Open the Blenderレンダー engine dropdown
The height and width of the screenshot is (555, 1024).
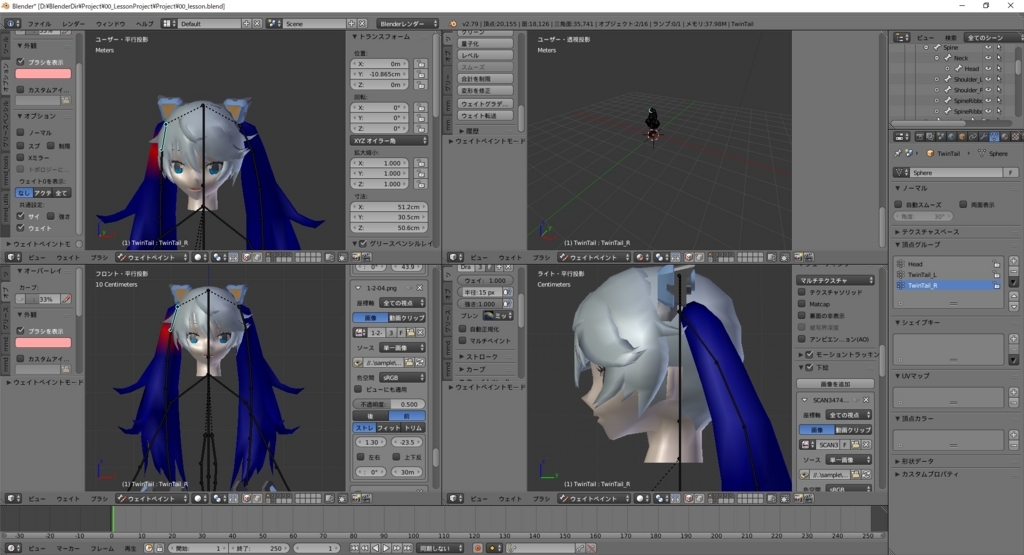tap(408, 24)
